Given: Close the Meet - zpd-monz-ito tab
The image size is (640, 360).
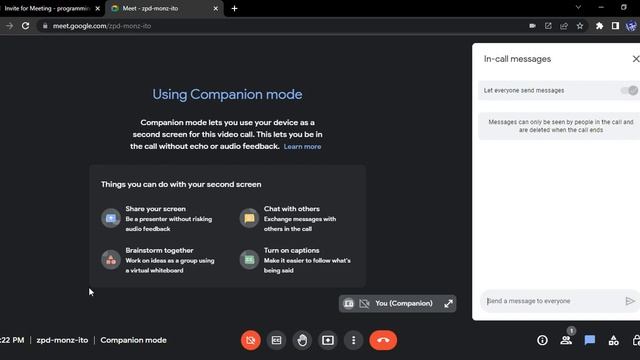Looking at the screenshot, I should [x=216, y=8].
